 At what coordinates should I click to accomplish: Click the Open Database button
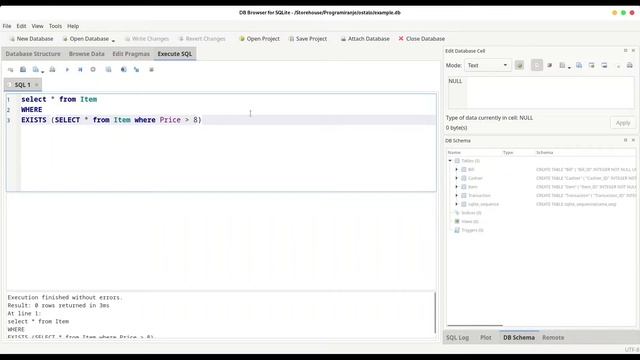click(86, 39)
